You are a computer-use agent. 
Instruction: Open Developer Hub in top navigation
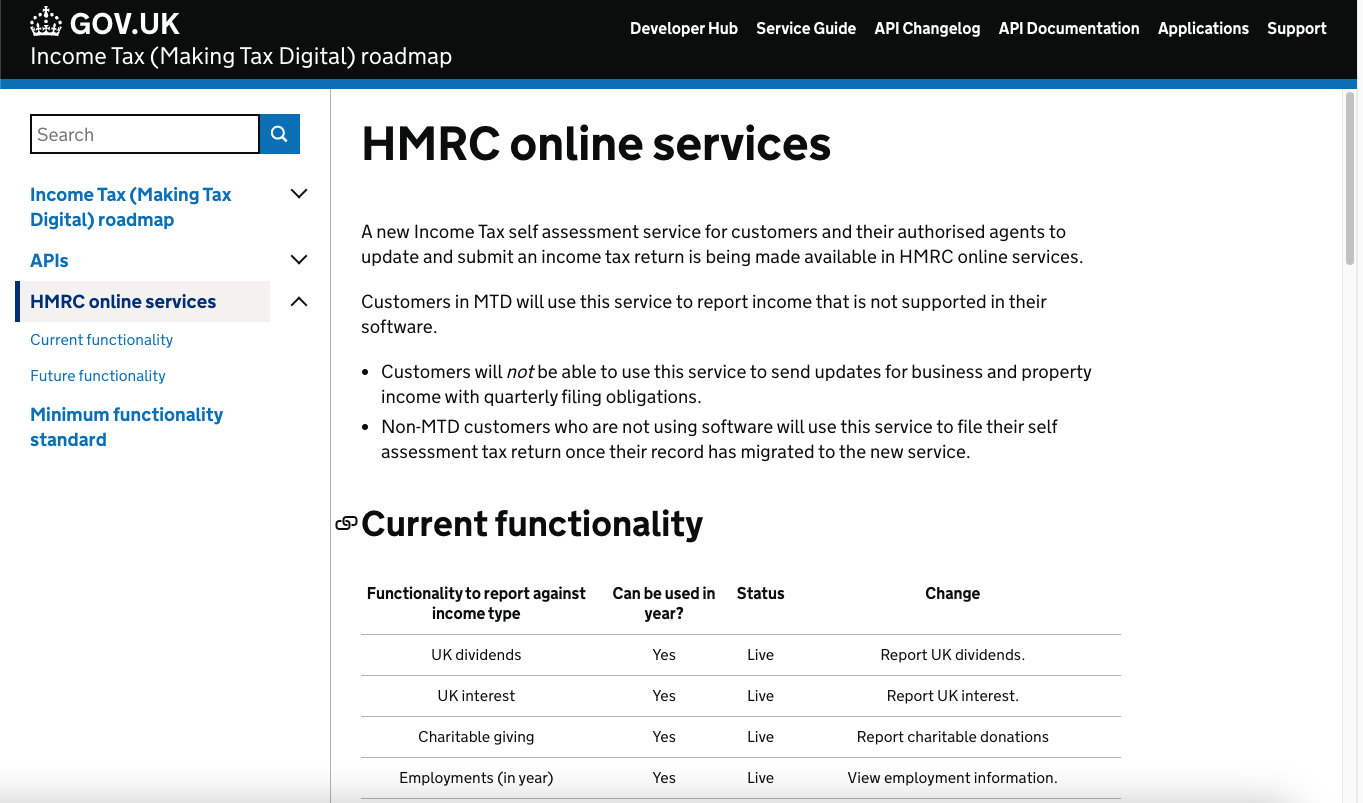(684, 28)
